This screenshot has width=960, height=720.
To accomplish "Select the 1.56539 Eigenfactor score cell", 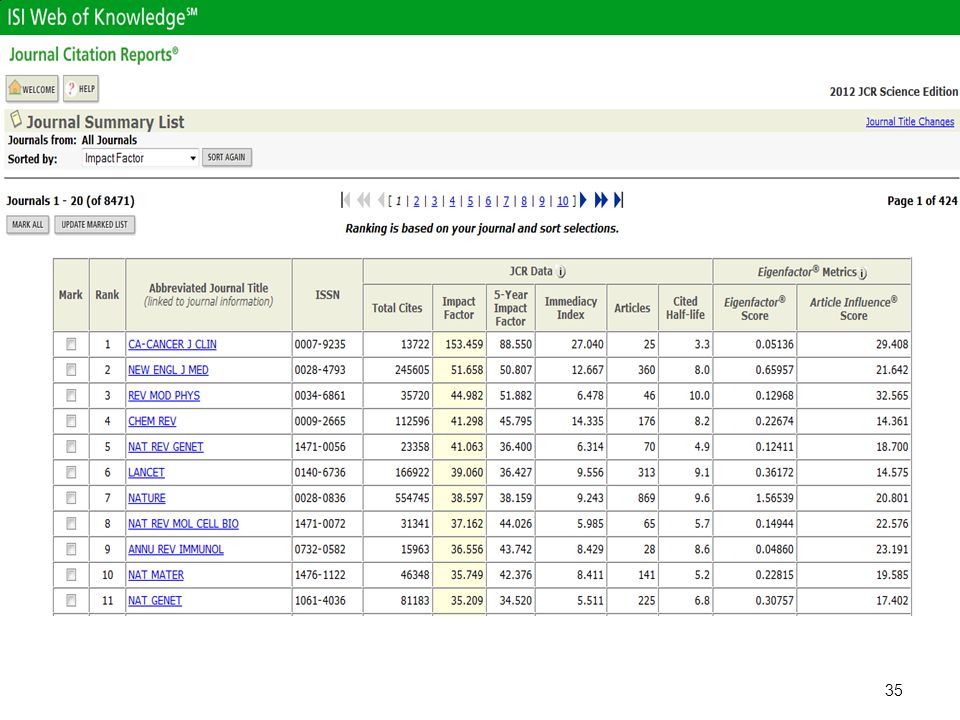I will click(755, 498).
